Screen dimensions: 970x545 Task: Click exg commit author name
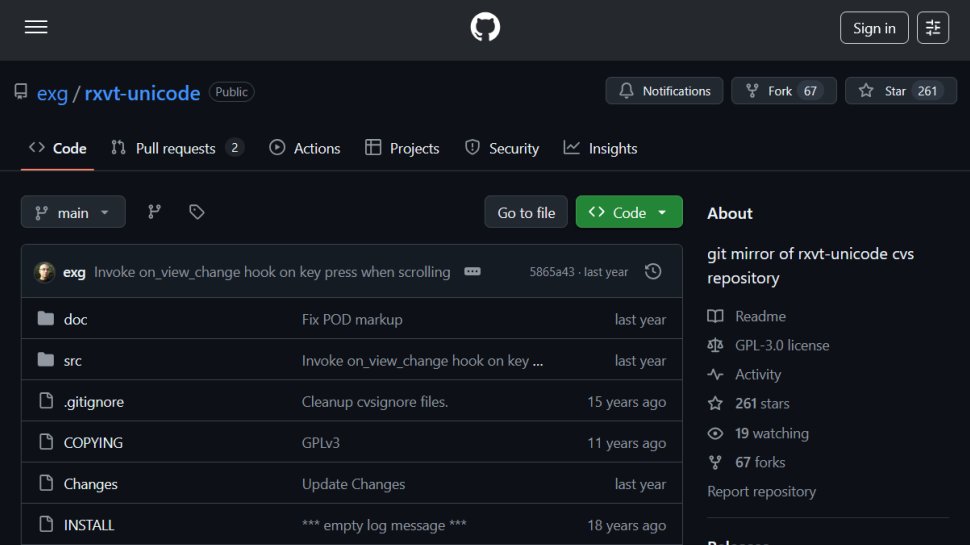point(74,272)
